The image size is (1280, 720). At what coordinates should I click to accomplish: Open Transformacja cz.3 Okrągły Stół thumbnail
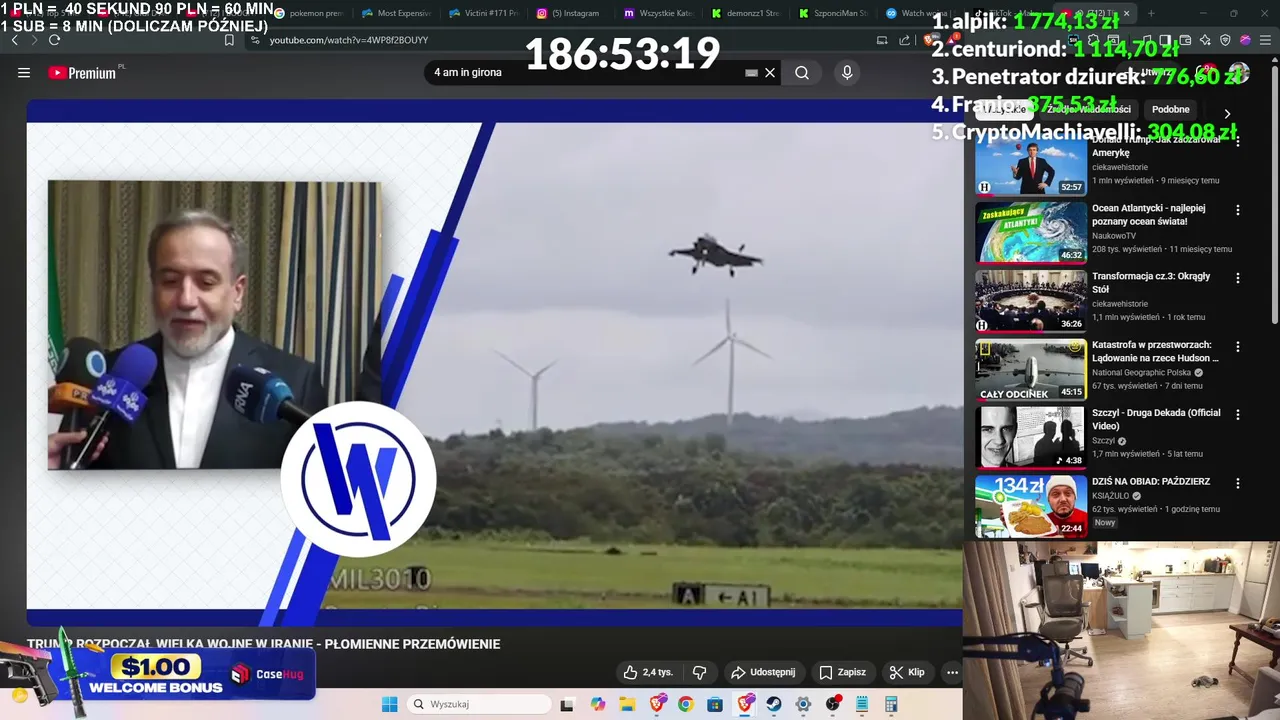coord(1030,301)
